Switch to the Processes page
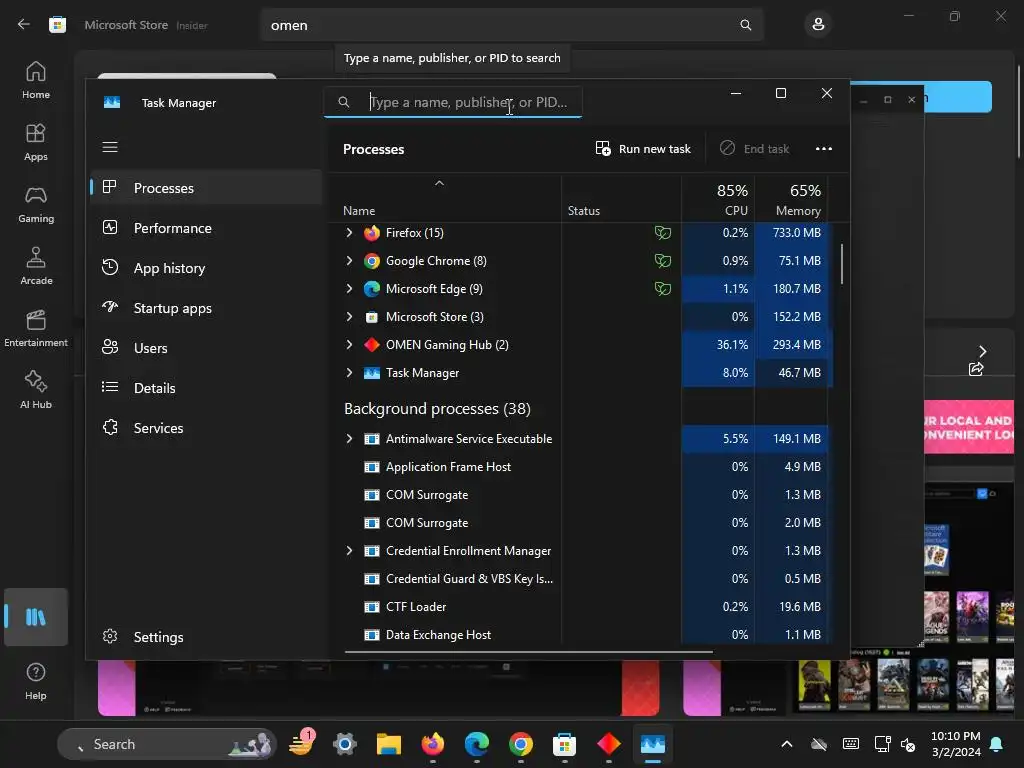The image size is (1024, 768). coord(206,188)
